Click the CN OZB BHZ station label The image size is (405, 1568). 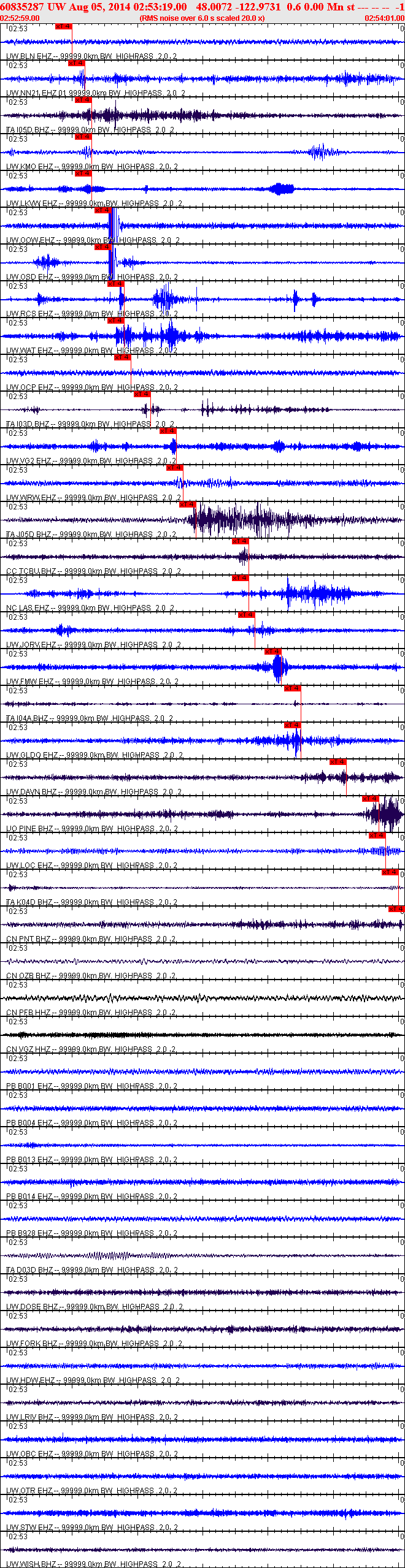tap(91, 976)
